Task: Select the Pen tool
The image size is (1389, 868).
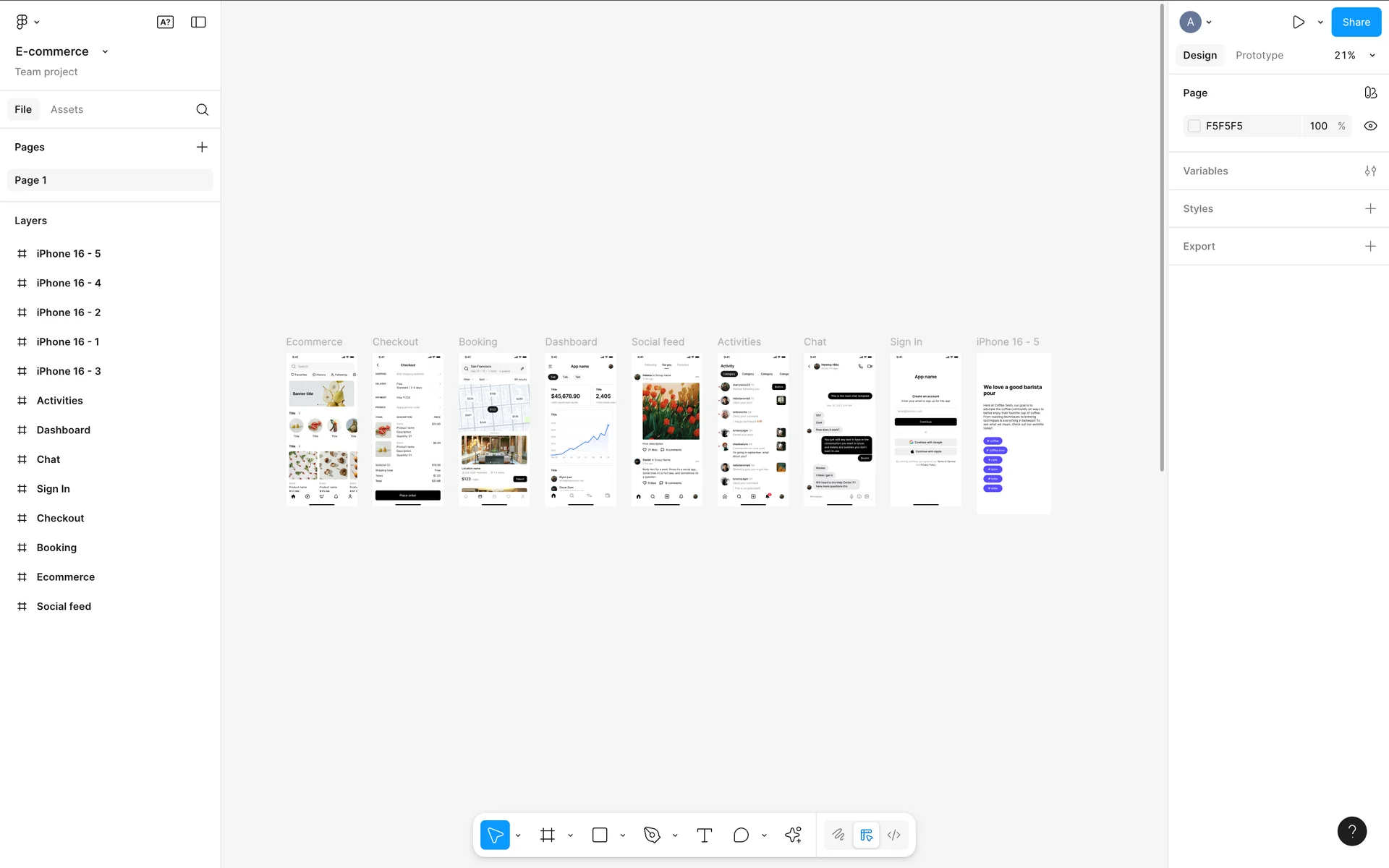Action: [x=652, y=835]
